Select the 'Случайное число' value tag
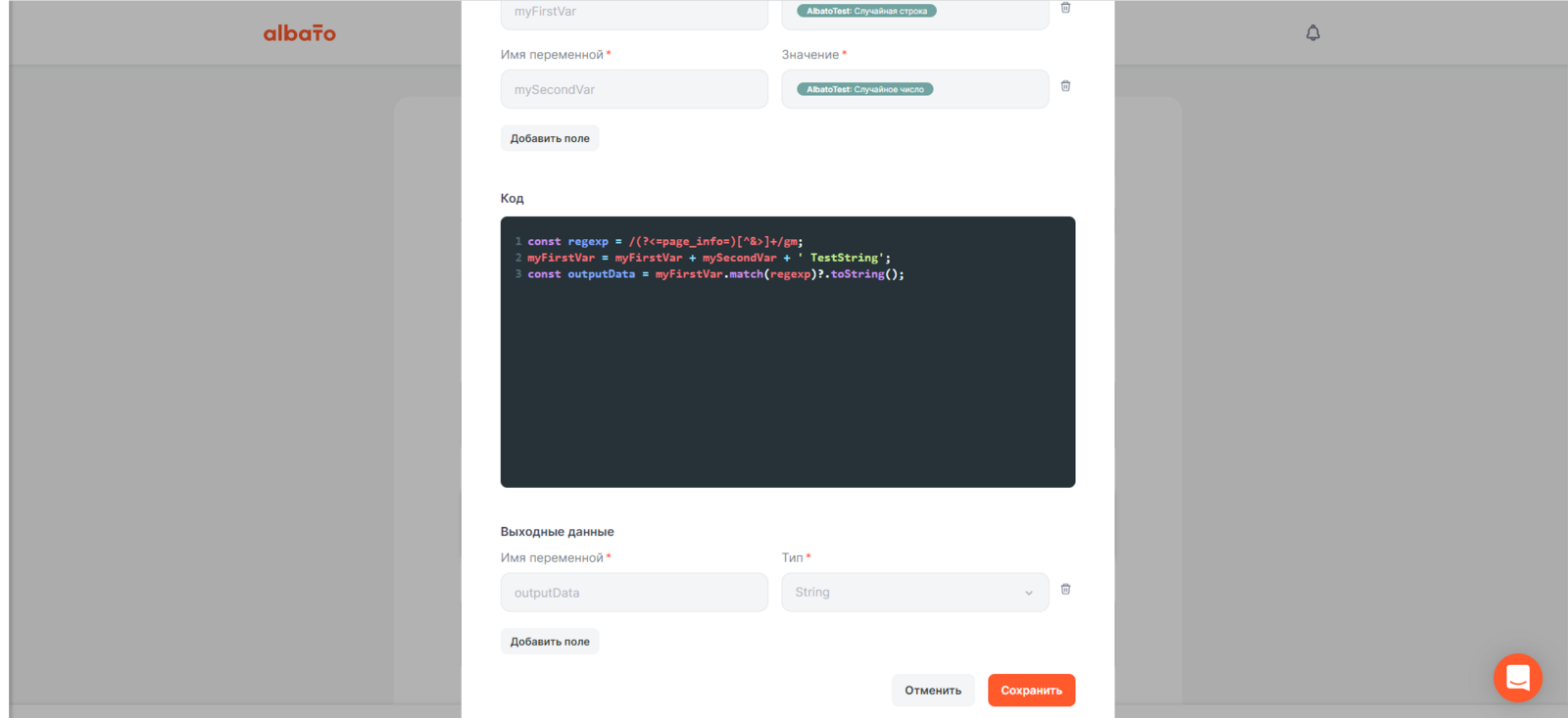This screenshot has height=718, width=1568. [x=864, y=89]
